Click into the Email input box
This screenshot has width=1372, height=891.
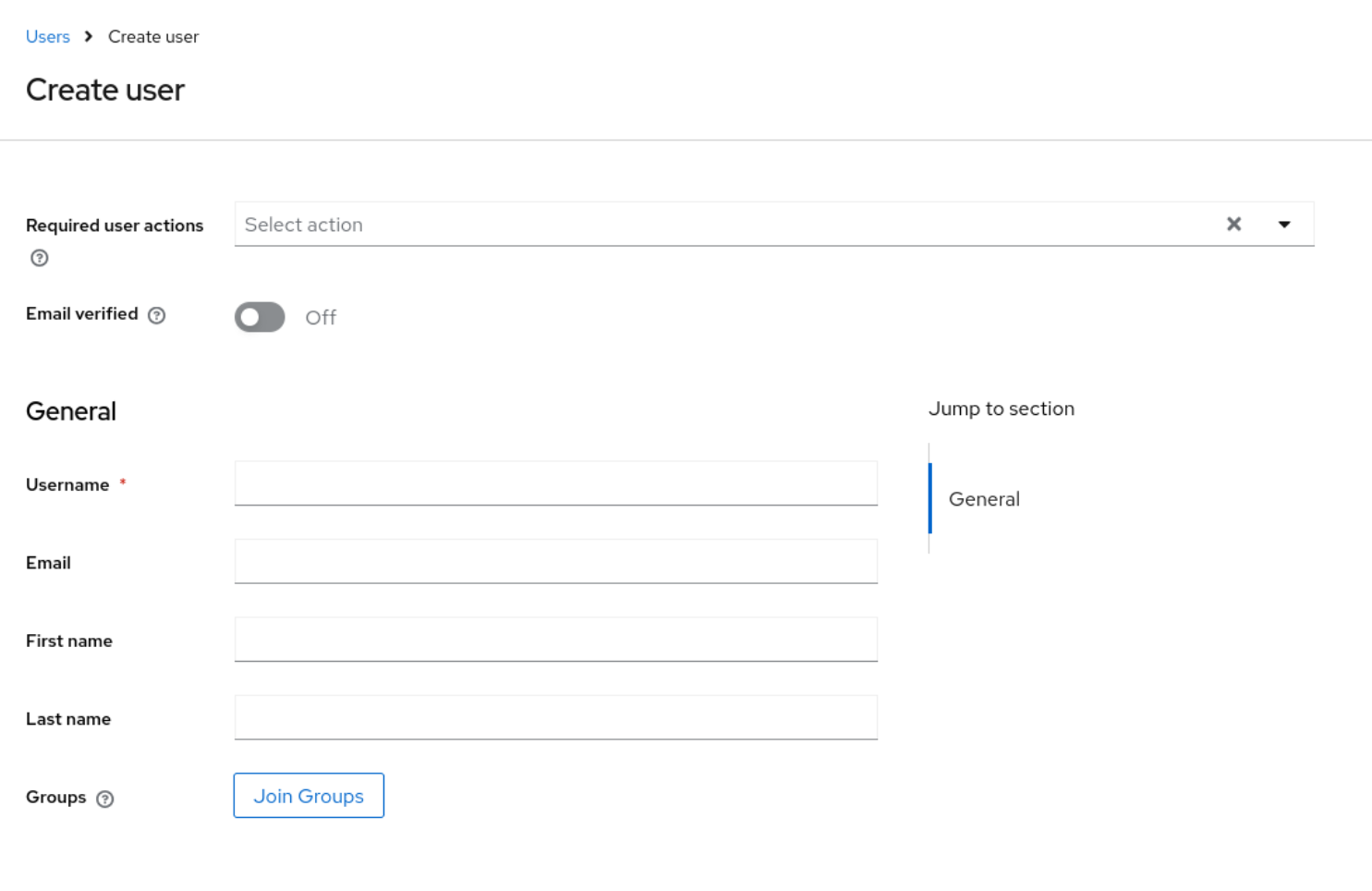(x=555, y=561)
